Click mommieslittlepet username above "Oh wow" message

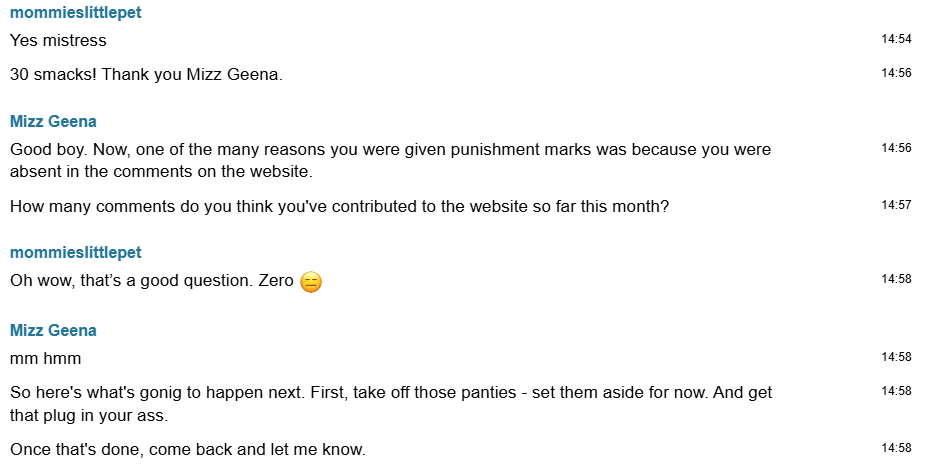pyautogui.click(x=76, y=252)
